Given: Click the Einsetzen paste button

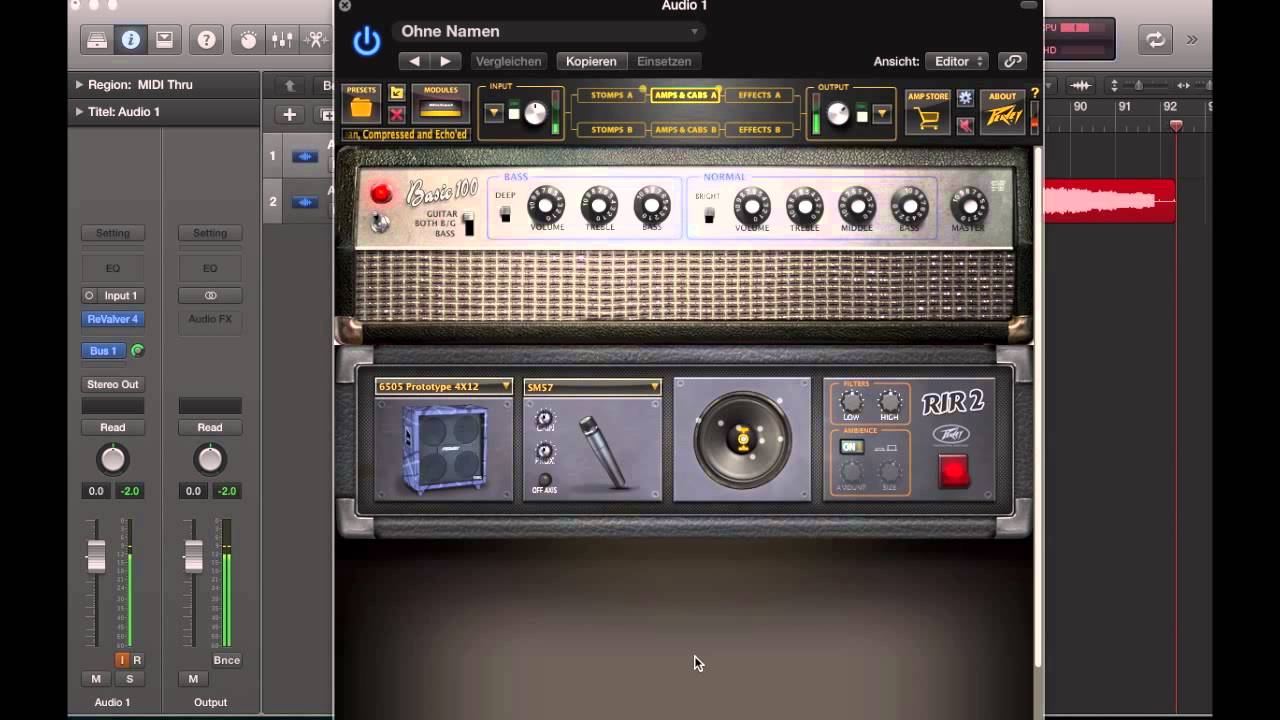Looking at the screenshot, I should coord(664,61).
